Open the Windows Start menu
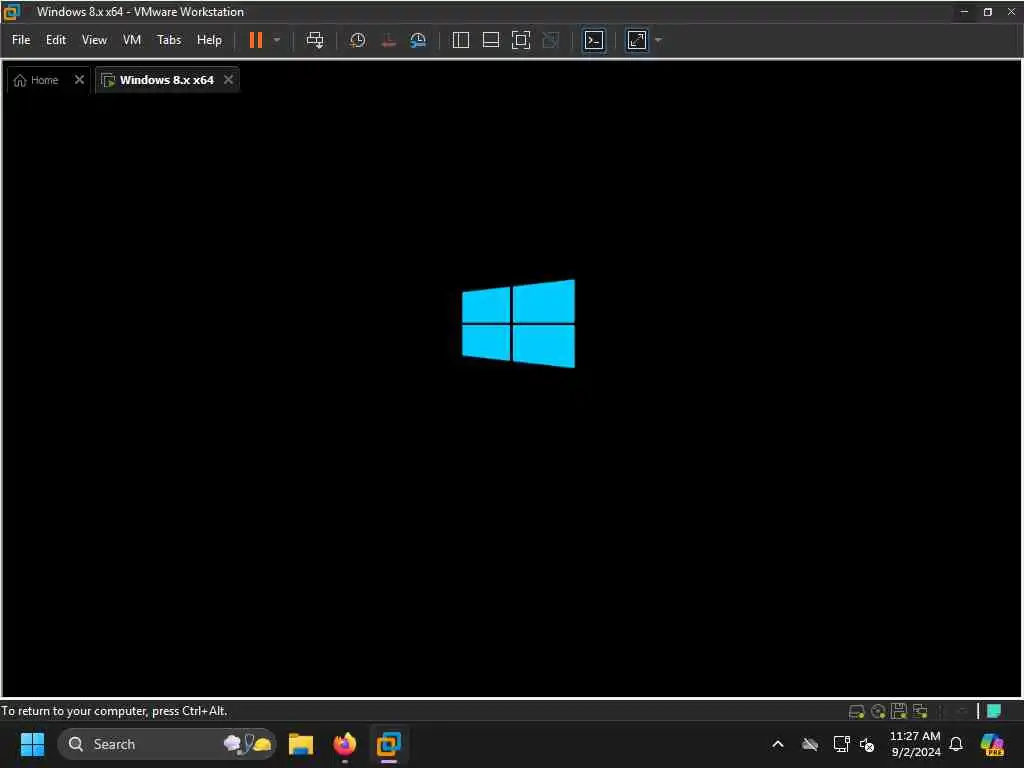The height and width of the screenshot is (768, 1024). (32, 744)
